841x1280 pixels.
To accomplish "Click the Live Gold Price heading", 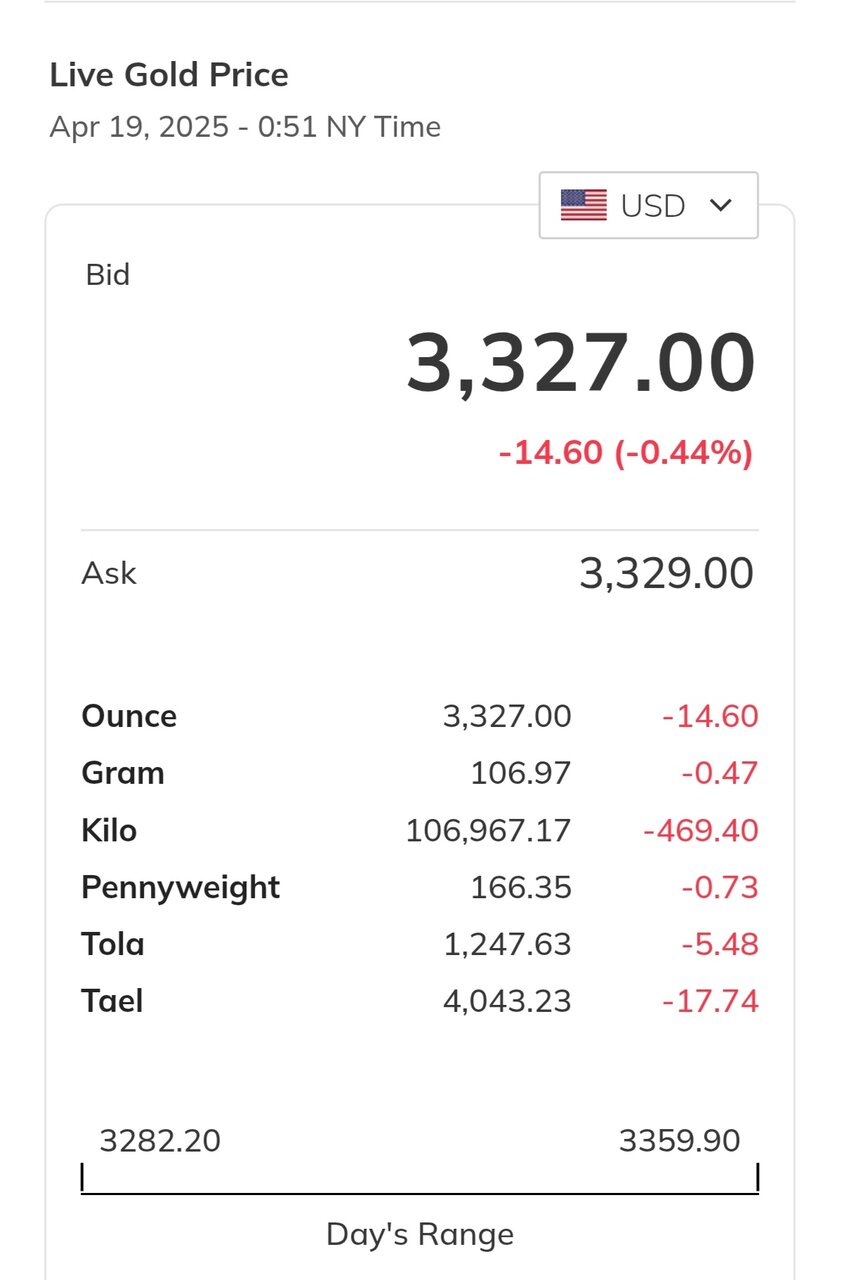I will [169, 75].
